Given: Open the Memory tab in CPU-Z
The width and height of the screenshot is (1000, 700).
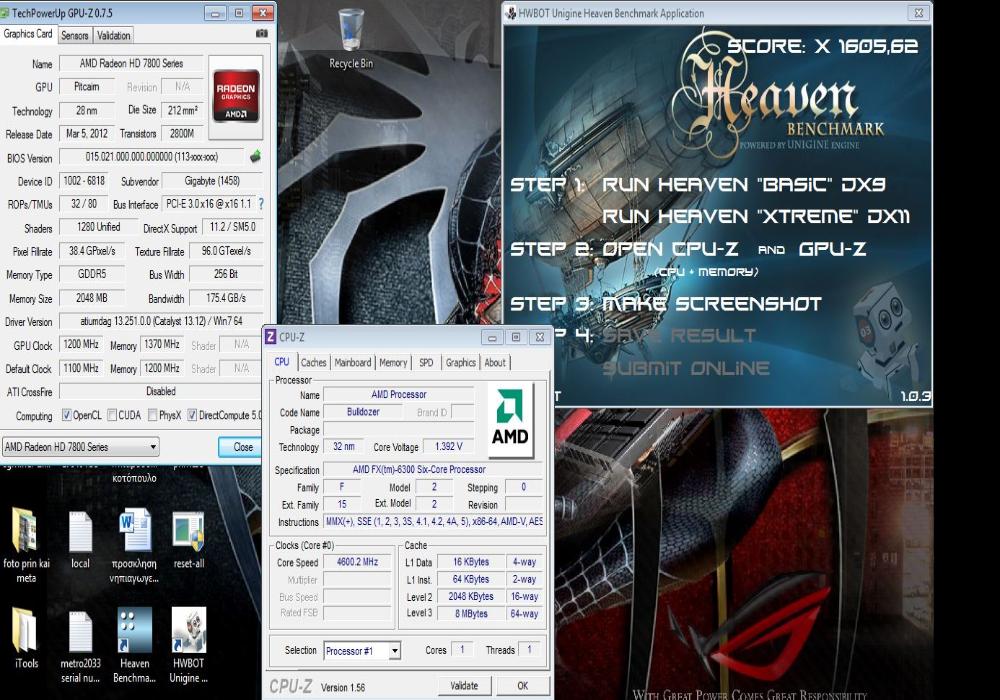Looking at the screenshot, I should (x=393, y=363).
